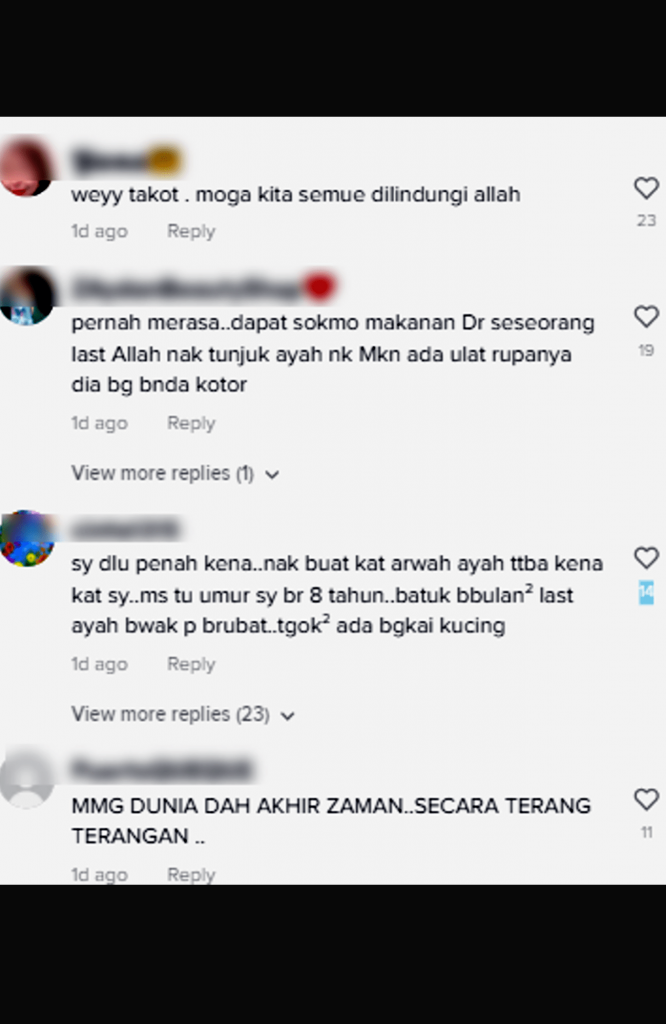Click chevron beside replies (1)

pyautogui.click(x=272, y=475)
